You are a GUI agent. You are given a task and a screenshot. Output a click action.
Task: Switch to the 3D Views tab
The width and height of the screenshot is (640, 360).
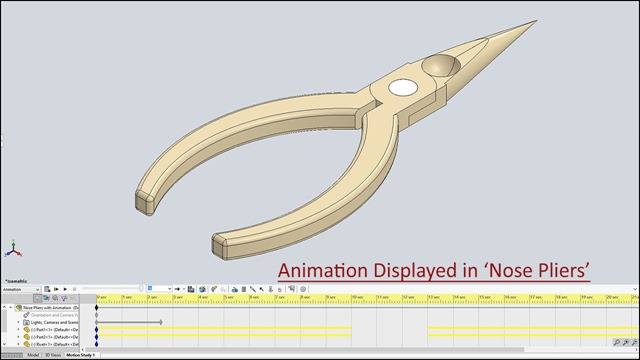tap(53, 355)
